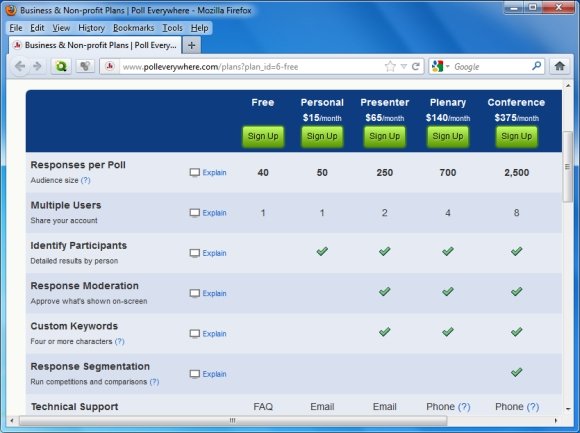Viewport: 580px width, 433px height.
Task: Sign up for the Personal $15 plan
Action: (x=322, y=136)
